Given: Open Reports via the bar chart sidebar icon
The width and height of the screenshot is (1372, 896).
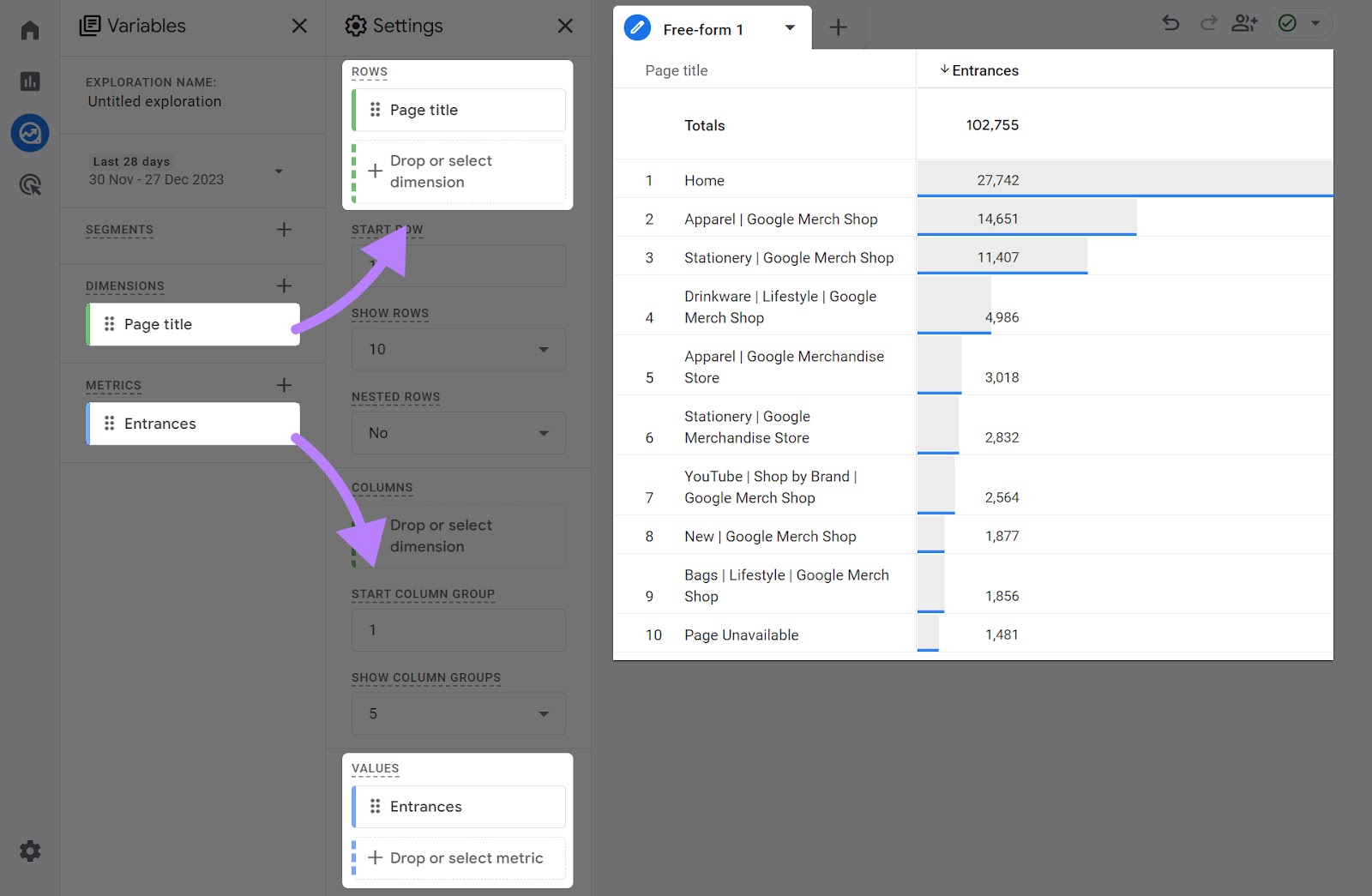Looking at the screenshot, I should click(x=29, y=81).
